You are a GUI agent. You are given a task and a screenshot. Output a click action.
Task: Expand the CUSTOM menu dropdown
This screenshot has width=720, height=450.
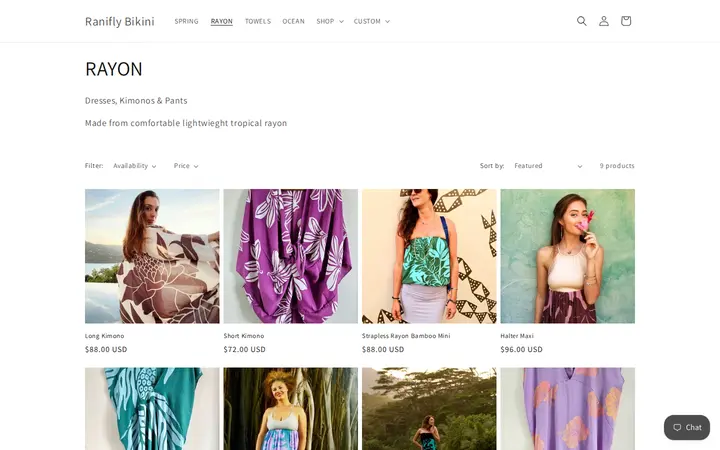click(371, 21)
